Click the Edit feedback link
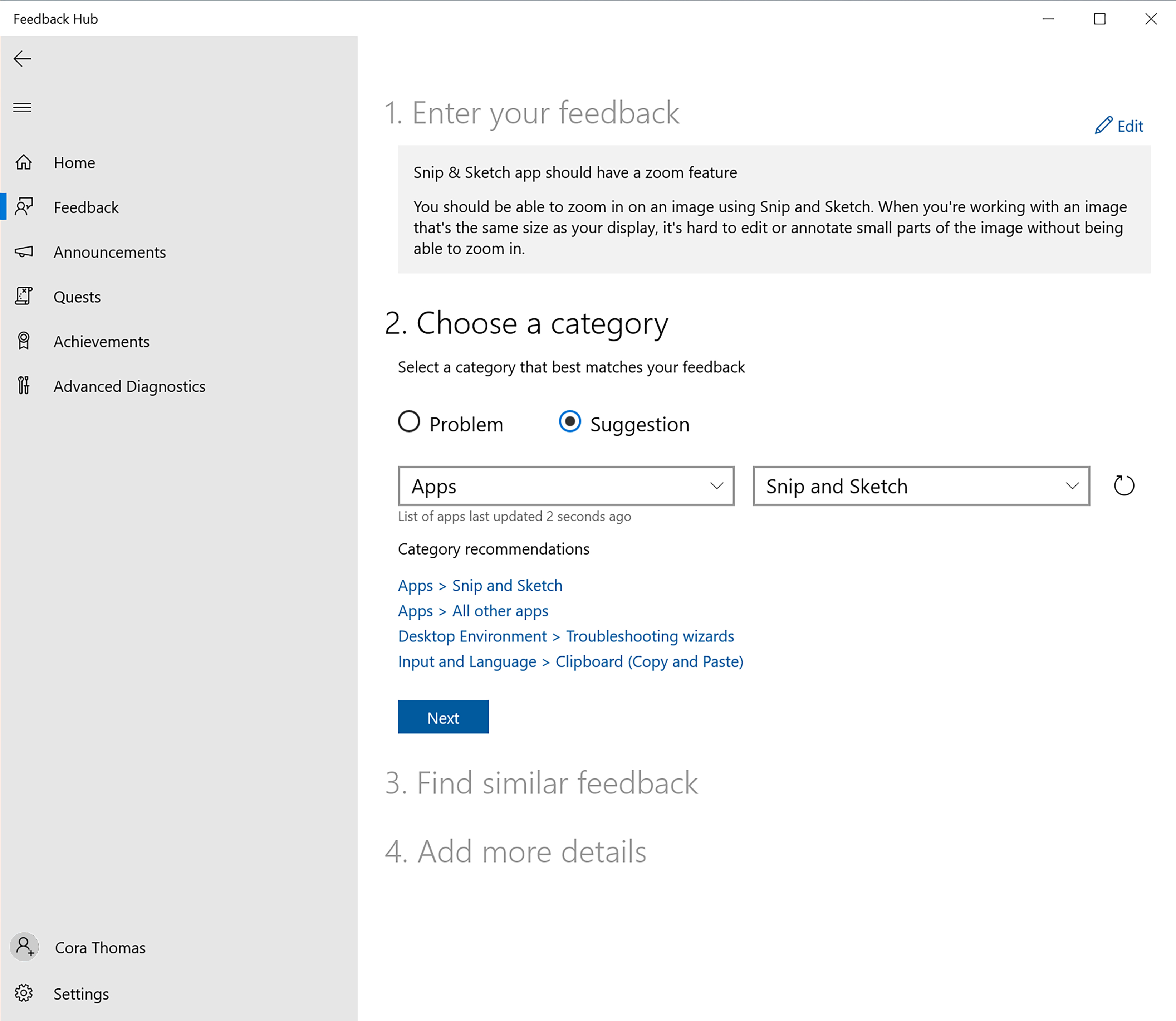Image resolution: width=1176 pixels, height=1021 pixels. 1120,125
